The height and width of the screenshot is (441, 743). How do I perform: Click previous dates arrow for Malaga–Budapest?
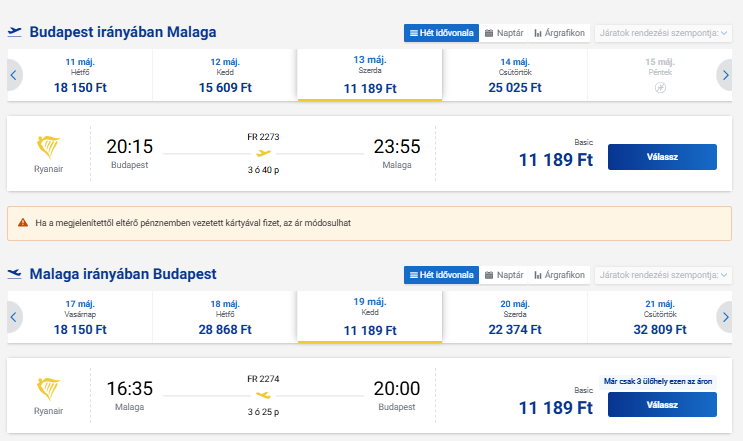14,317
